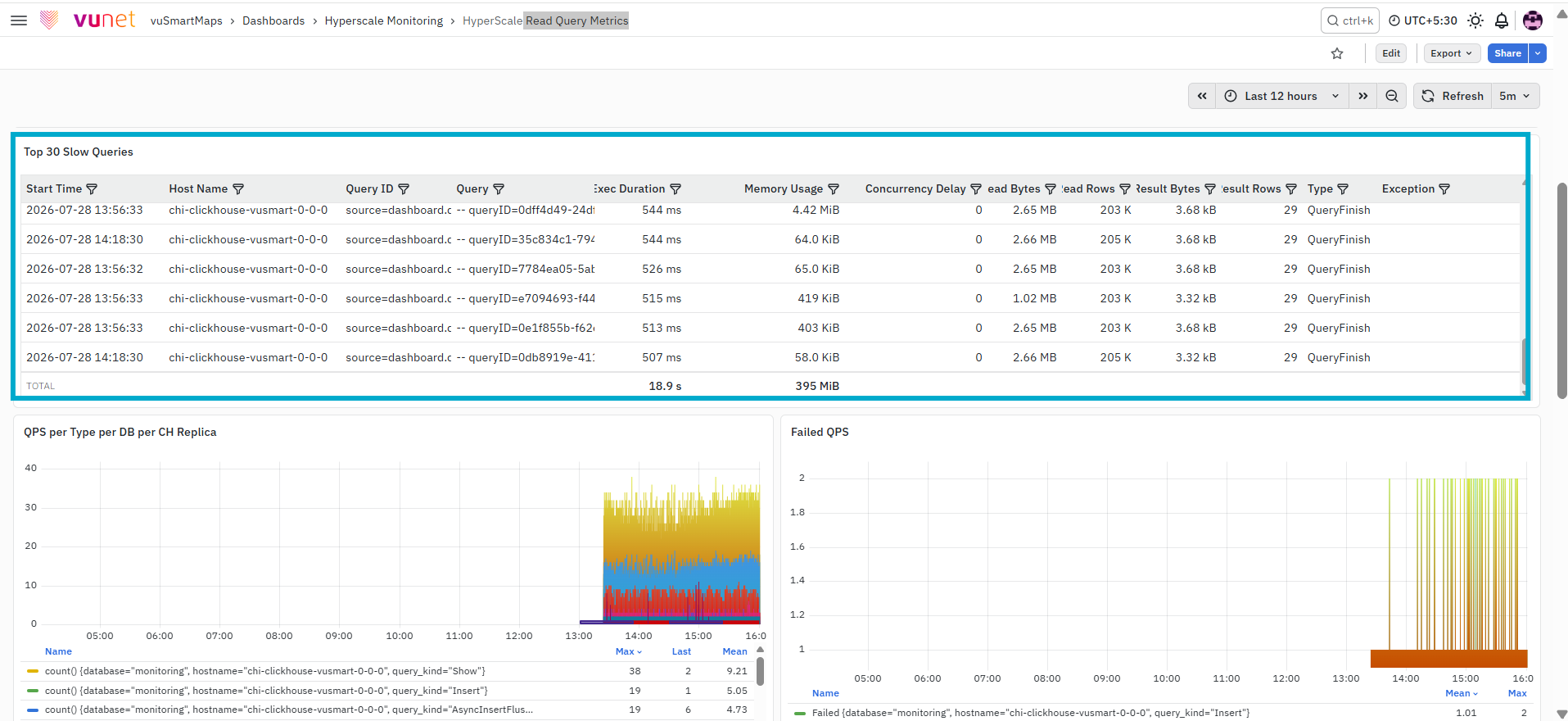1568x721 pixels.
Task: Open notifications bell icon
Action: [x=1502, y=20]
